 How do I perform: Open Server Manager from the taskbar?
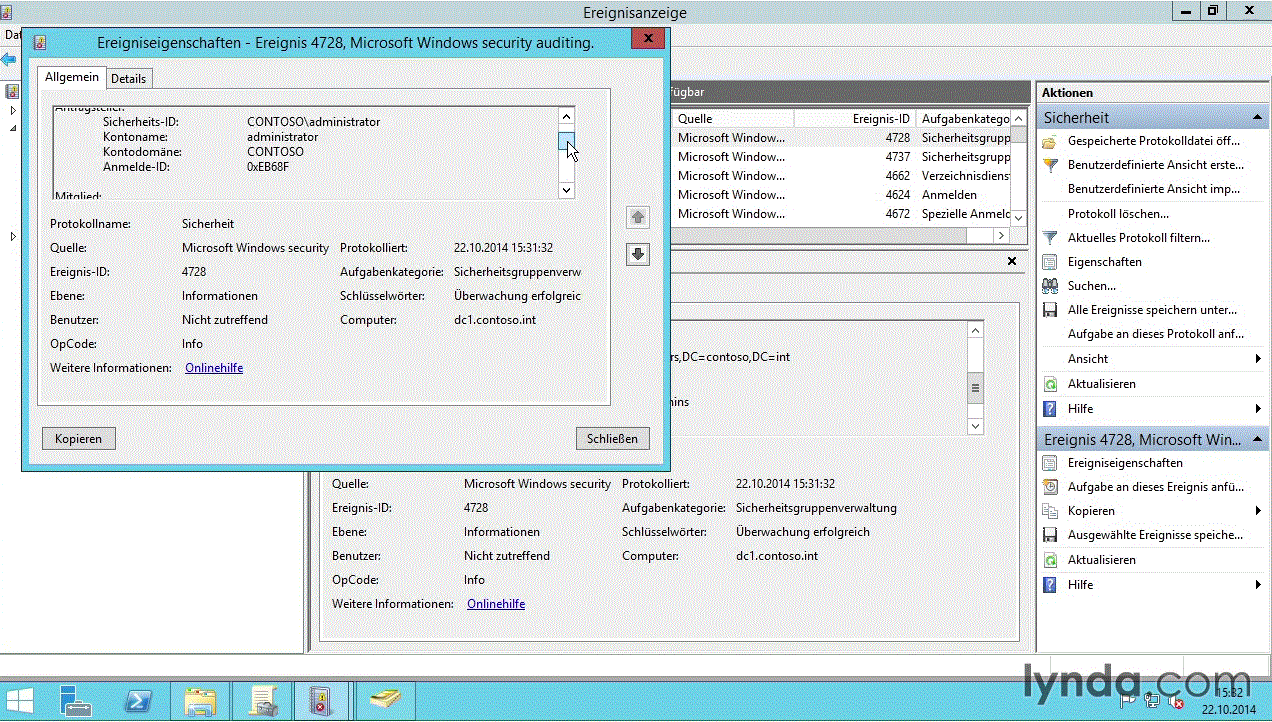pyautogui.click(x=76, y=701)
